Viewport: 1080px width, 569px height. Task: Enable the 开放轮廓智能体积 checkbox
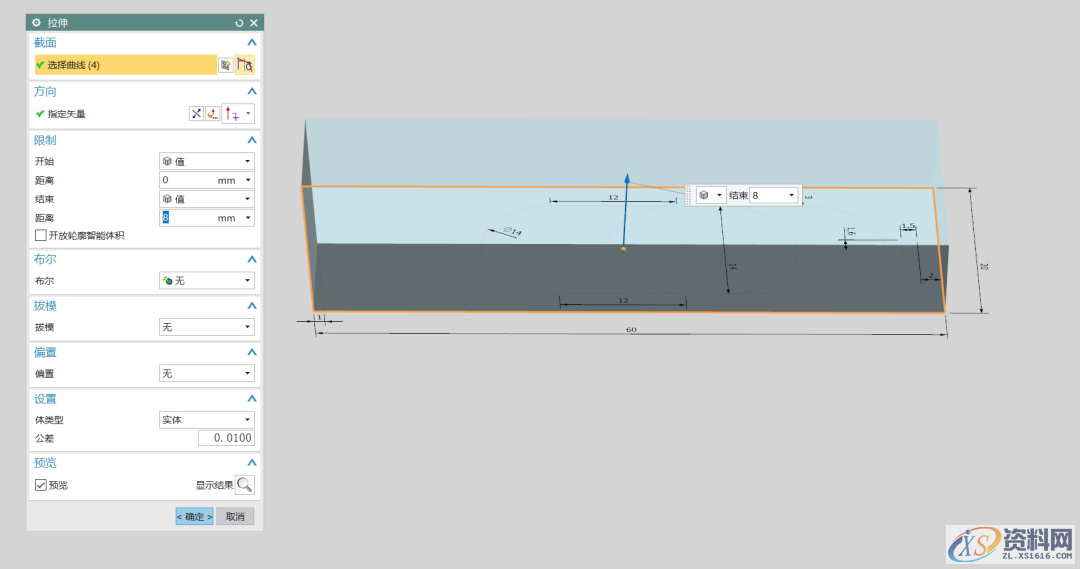pos(41,236)
